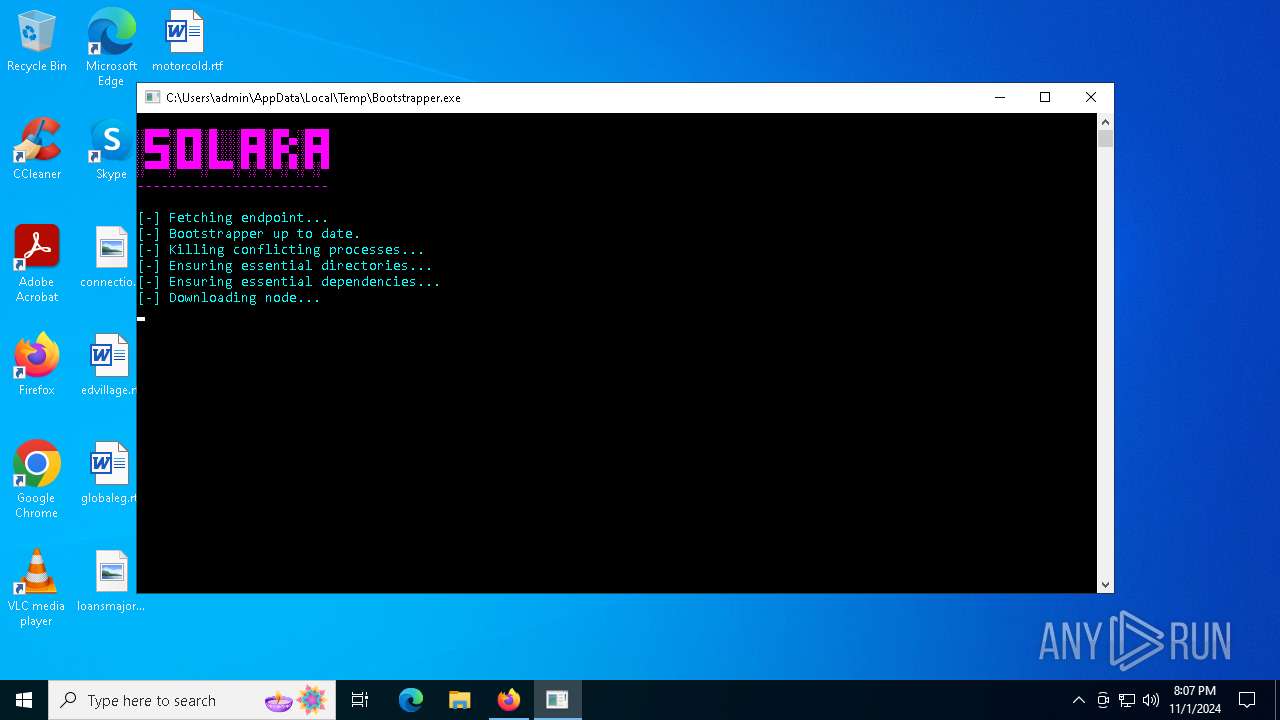Launch Microsoft Edge from desktop shortcut

pos(111,47)
